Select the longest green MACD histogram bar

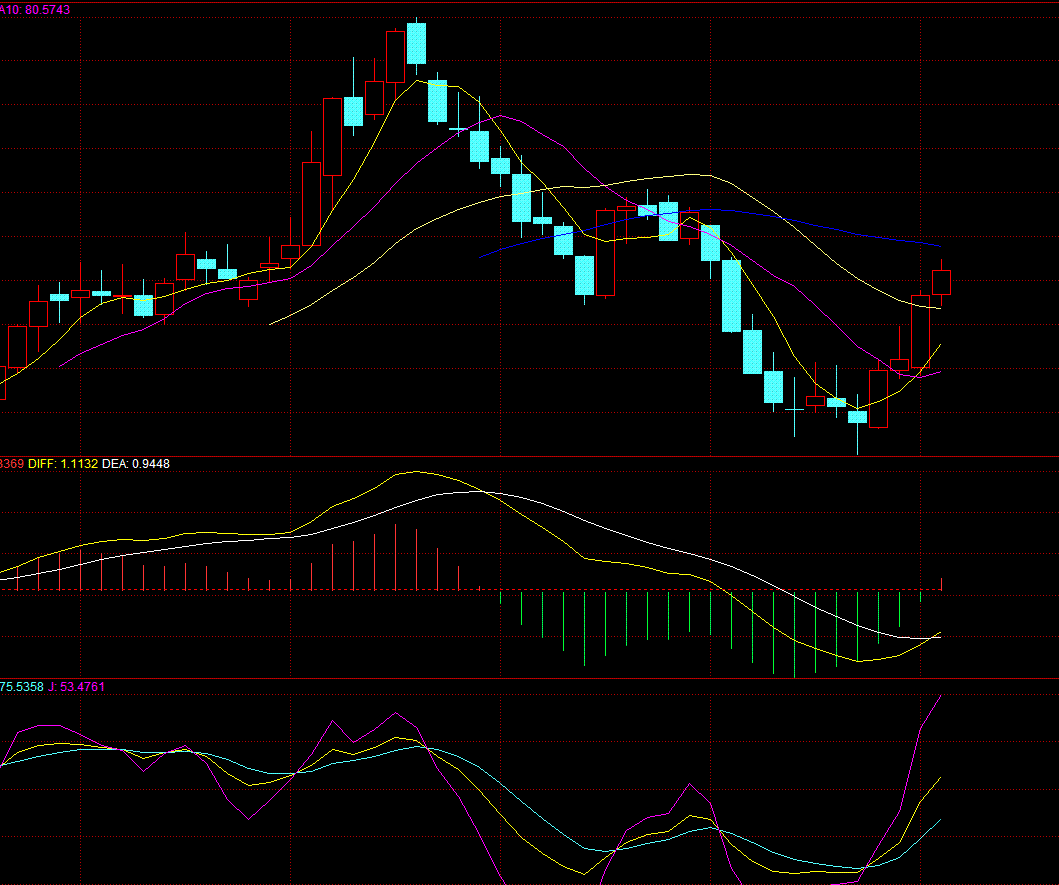pos(794,632)
